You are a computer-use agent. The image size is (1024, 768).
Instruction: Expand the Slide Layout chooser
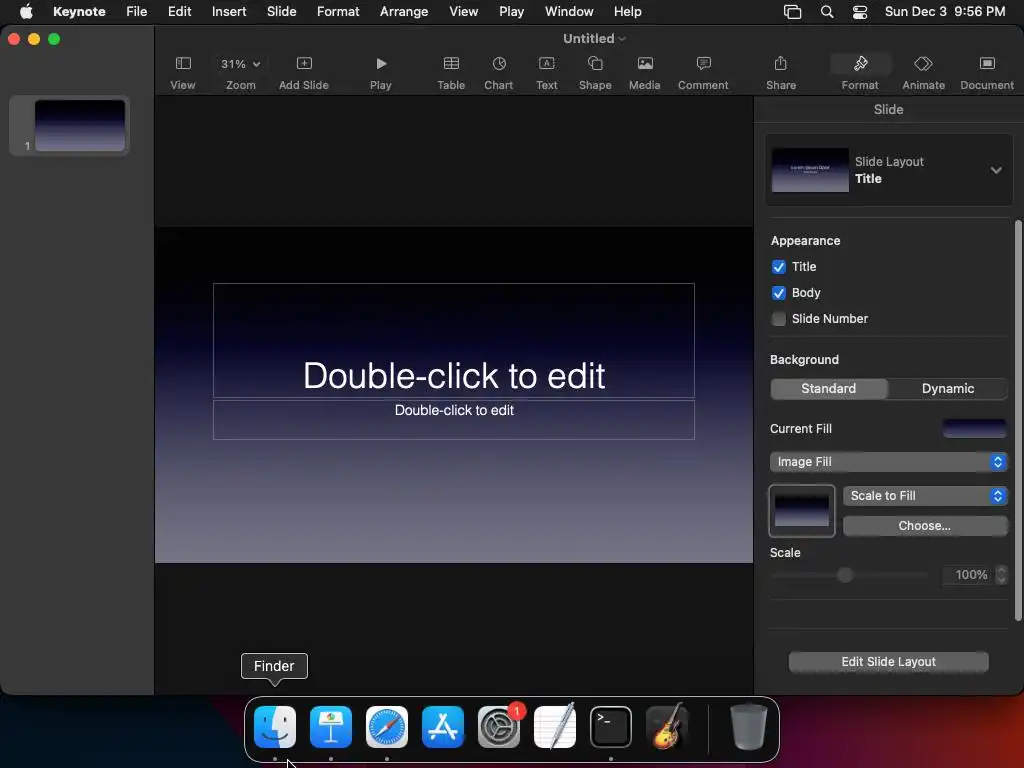996,170
